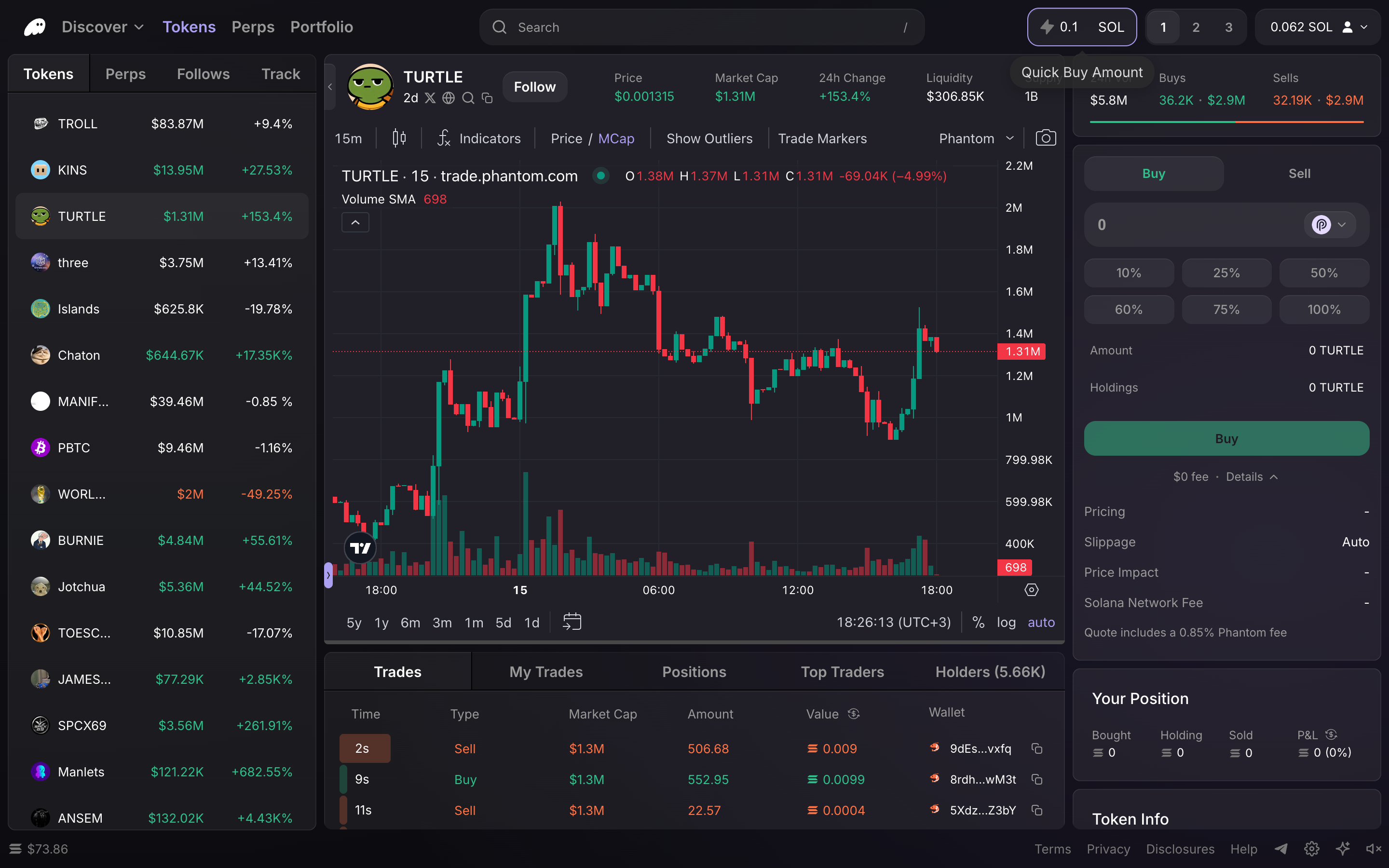Select quick buy preset 2
The width and height of the screenshot is (1389, 868).
point(1196,27)
